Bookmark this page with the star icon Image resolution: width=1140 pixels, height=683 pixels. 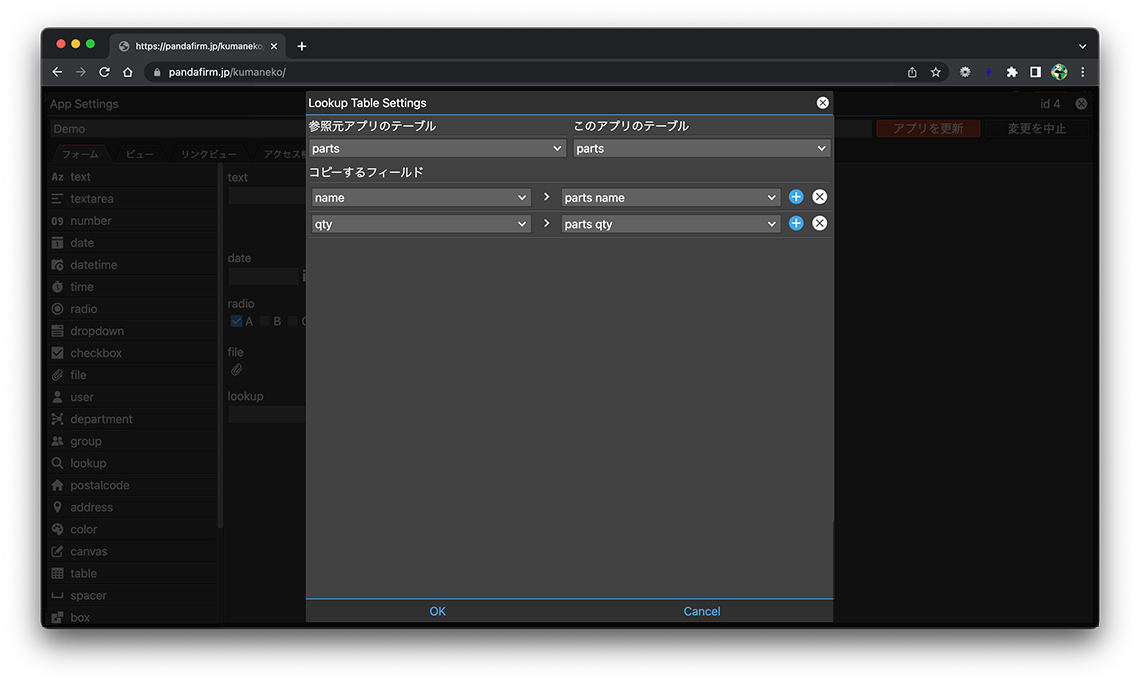[x=936, y=72]
